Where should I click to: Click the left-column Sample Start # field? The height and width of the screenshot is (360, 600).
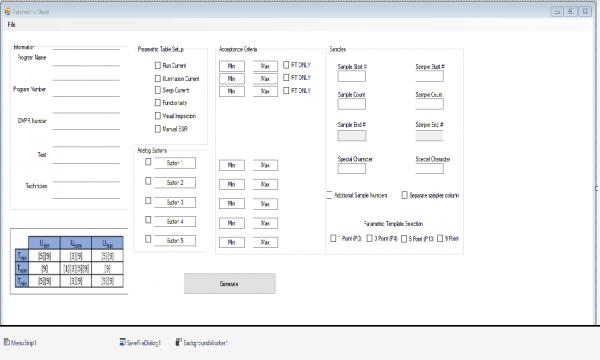pos(352,76)
